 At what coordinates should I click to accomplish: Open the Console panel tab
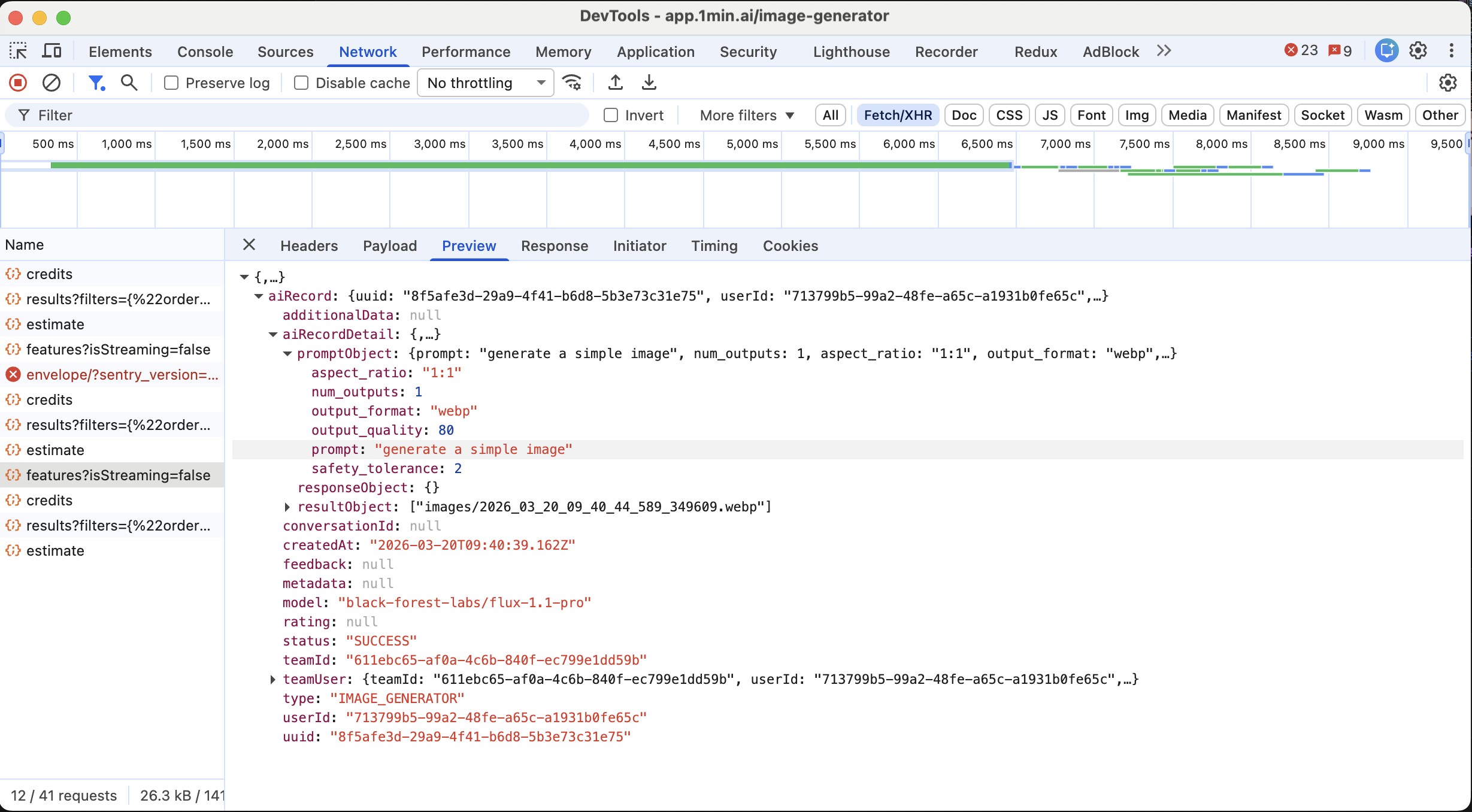(205, 51)
